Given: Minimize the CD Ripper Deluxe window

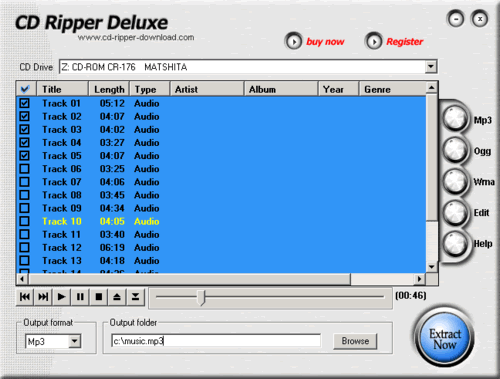Looking at the screenshot, I should [456, 19].
